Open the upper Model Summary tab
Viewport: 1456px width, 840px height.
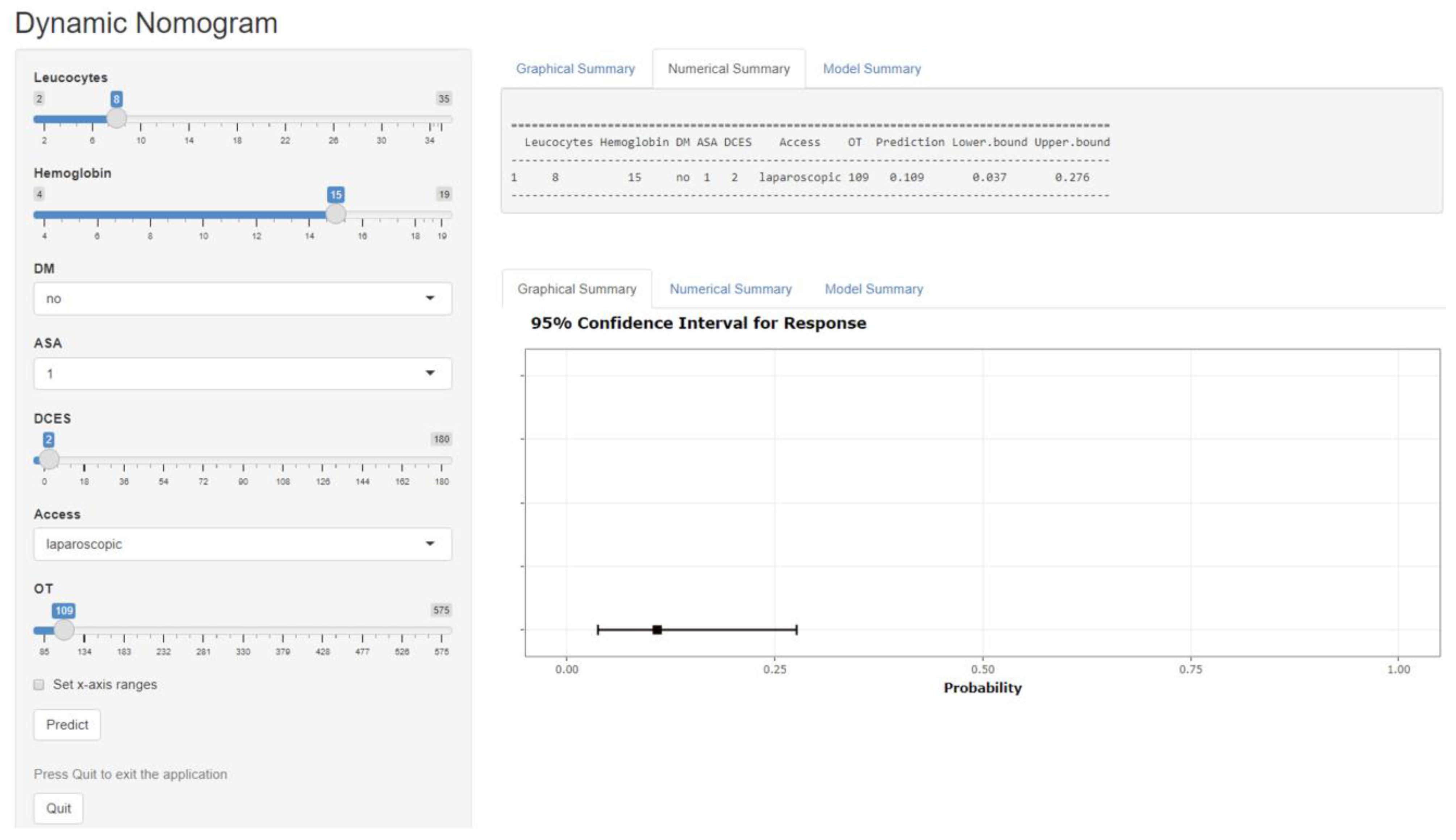pyautogui.click(x=871, y=68)
